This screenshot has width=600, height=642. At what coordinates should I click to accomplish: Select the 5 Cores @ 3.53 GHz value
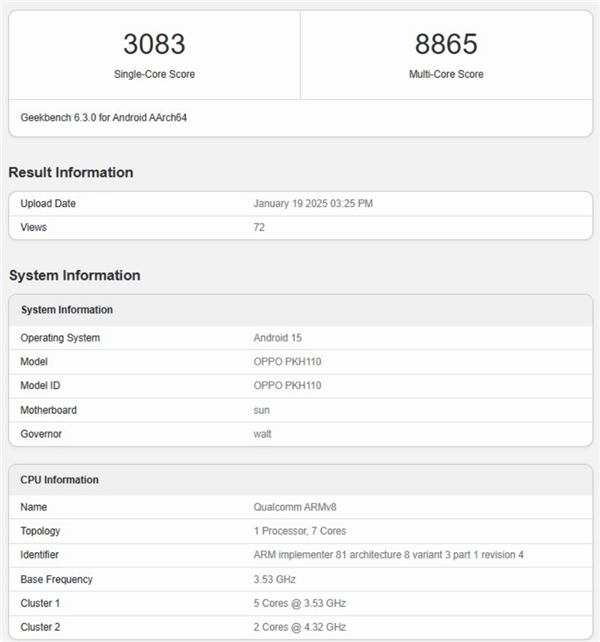(300, 603)
